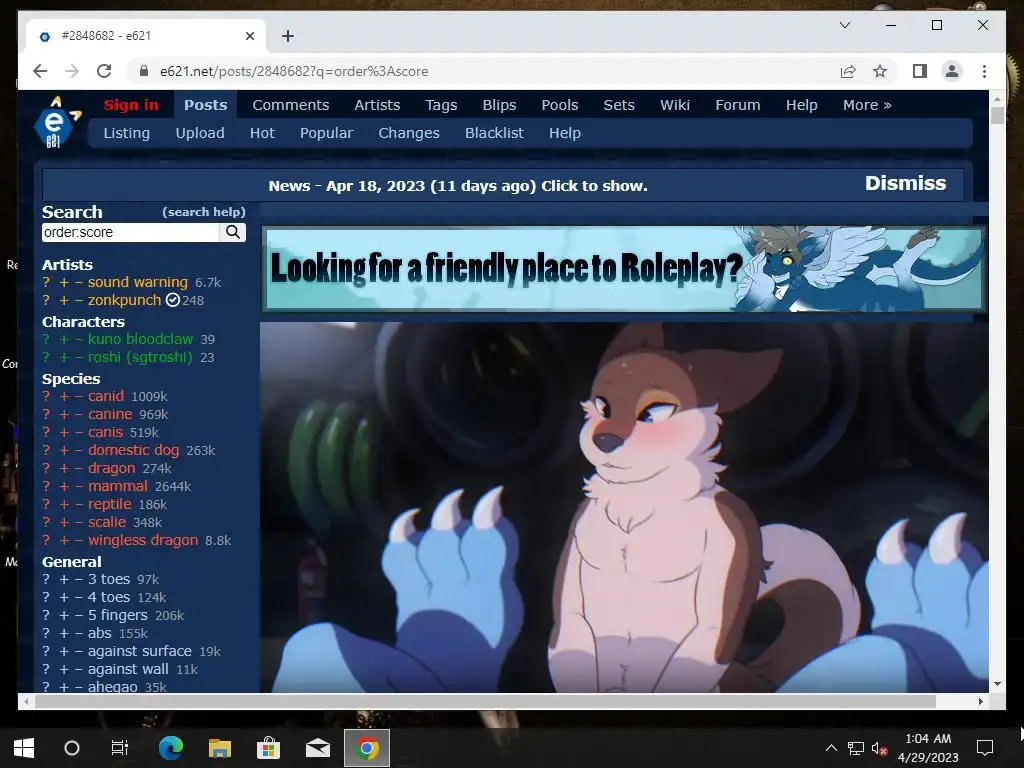Add 5 fingers tag with its plus sign
Image resolution: width=1024 pixels, height=768 pixels.
tap(64, 615)
